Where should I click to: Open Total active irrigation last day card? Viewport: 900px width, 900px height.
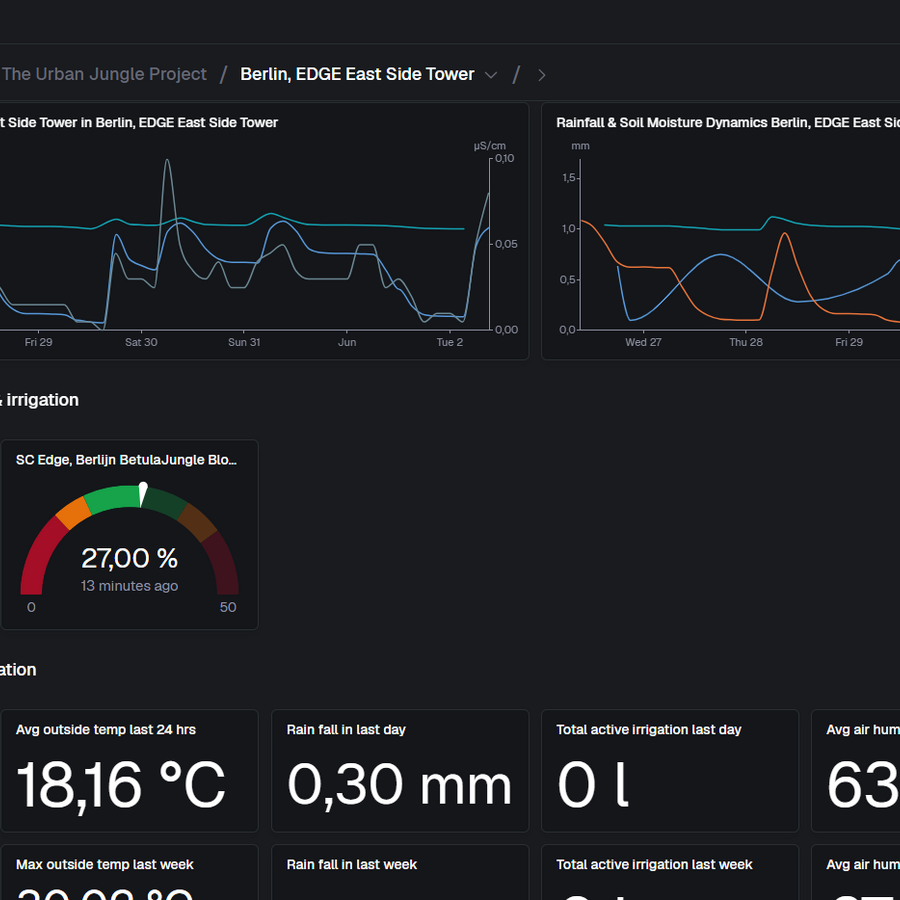[670, 770]
